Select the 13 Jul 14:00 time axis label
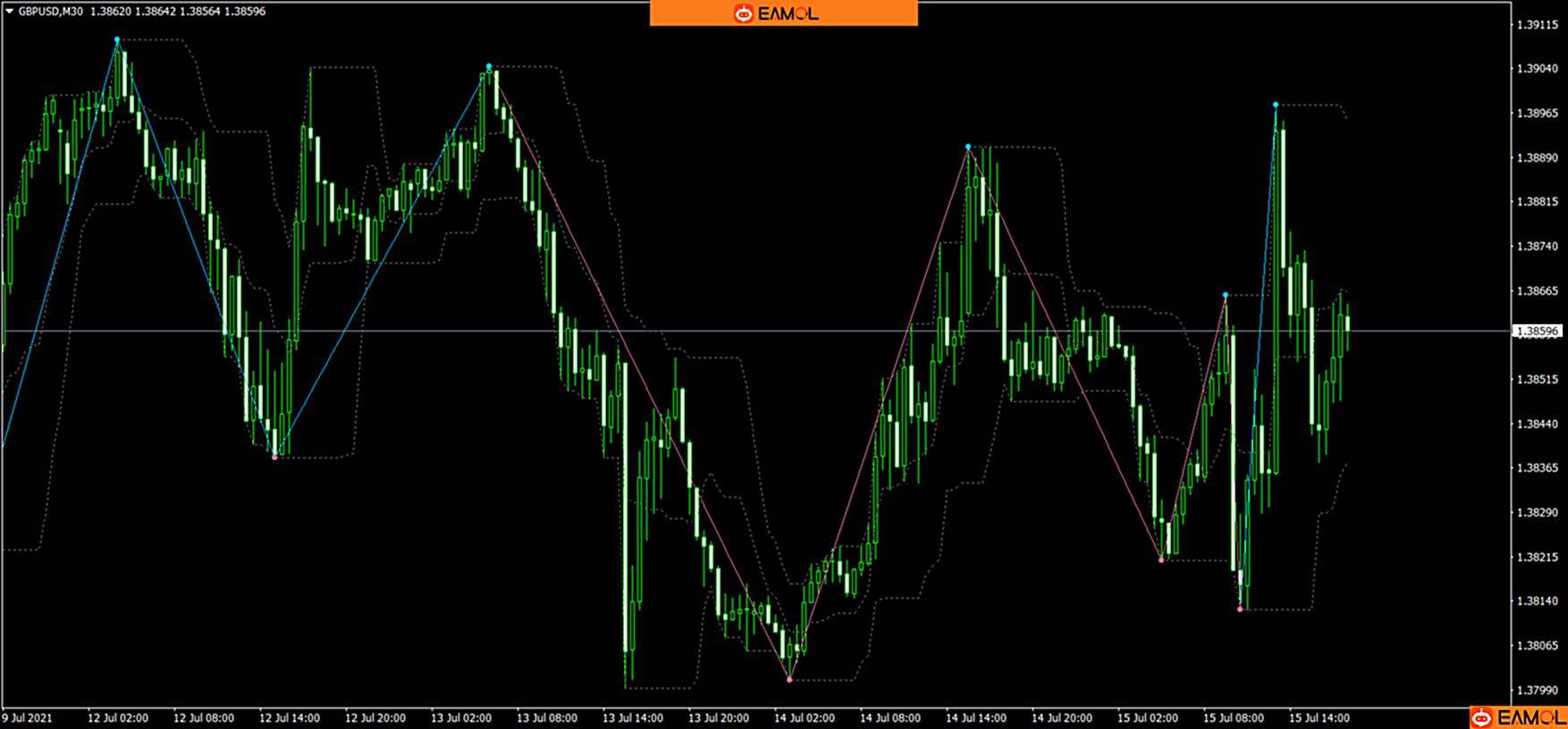 pos(633,718)
